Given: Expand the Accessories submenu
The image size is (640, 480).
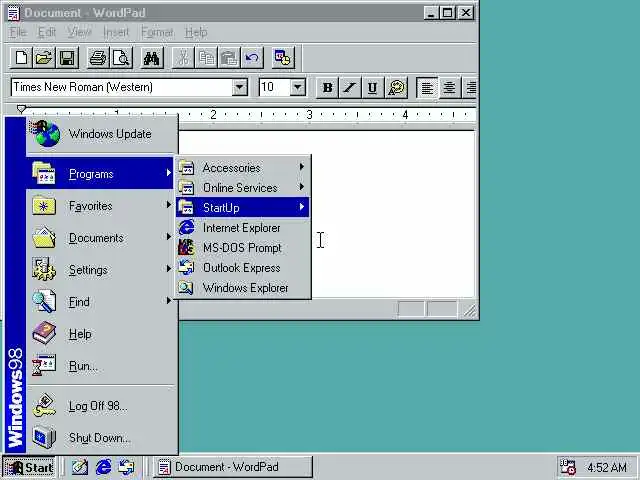Looking at the screenshot, I should [242, 167].
